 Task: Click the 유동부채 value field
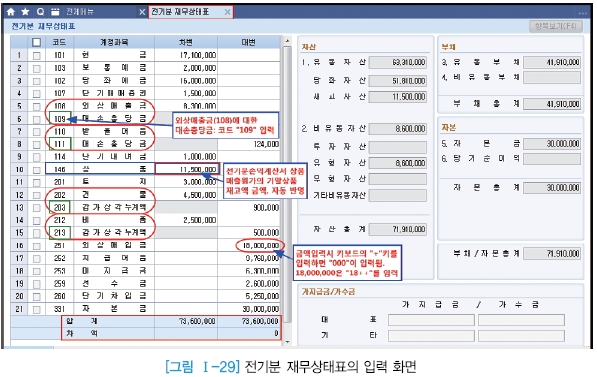(552, 62)
